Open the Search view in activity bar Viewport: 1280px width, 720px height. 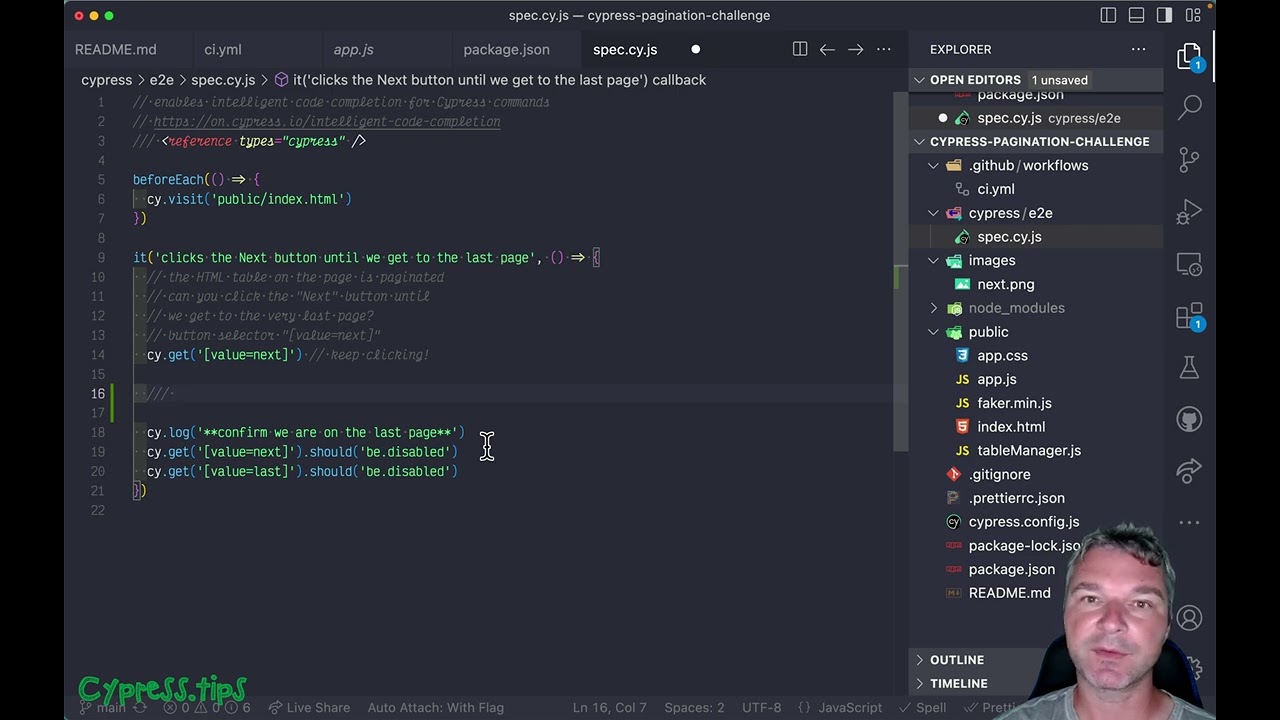[1189, 106]
